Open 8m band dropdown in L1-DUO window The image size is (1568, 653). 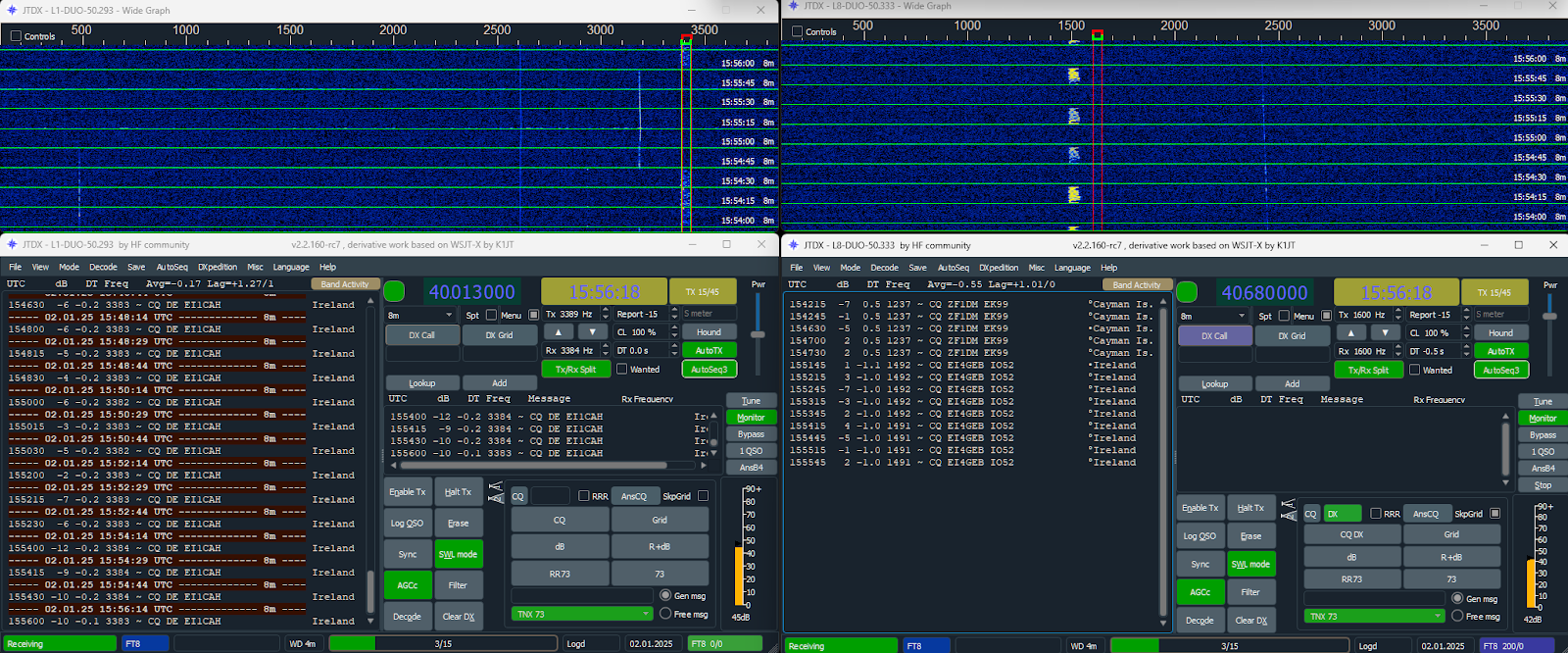[x=421, y=315]
